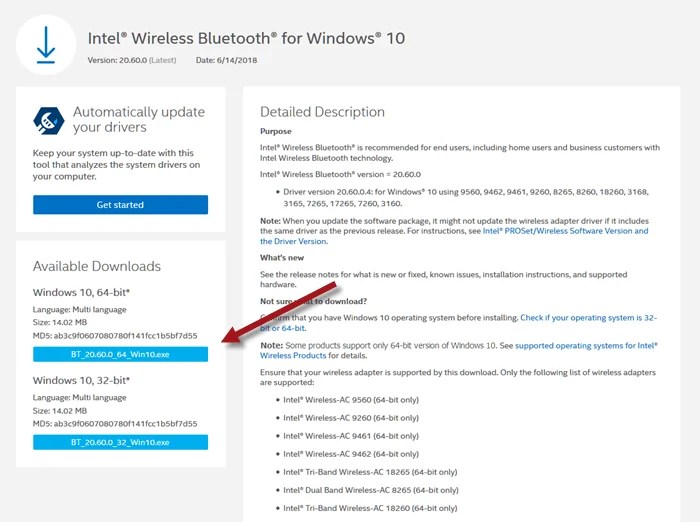Viewport: 700px width, 522px height.
Task: Open 'Check if your operating system is 32' link
Action: click(x=458, y=322)
